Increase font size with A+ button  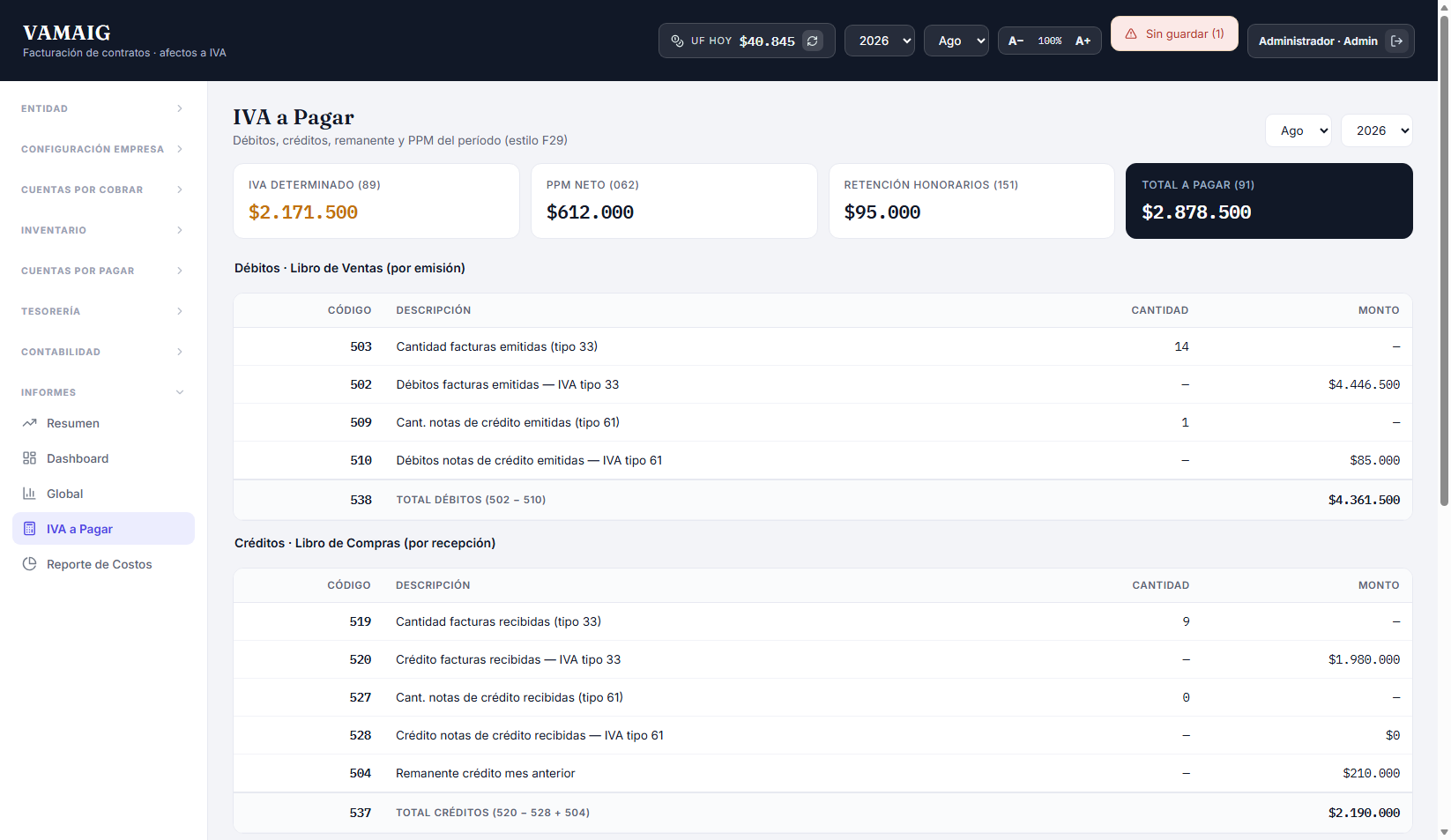1083,41
